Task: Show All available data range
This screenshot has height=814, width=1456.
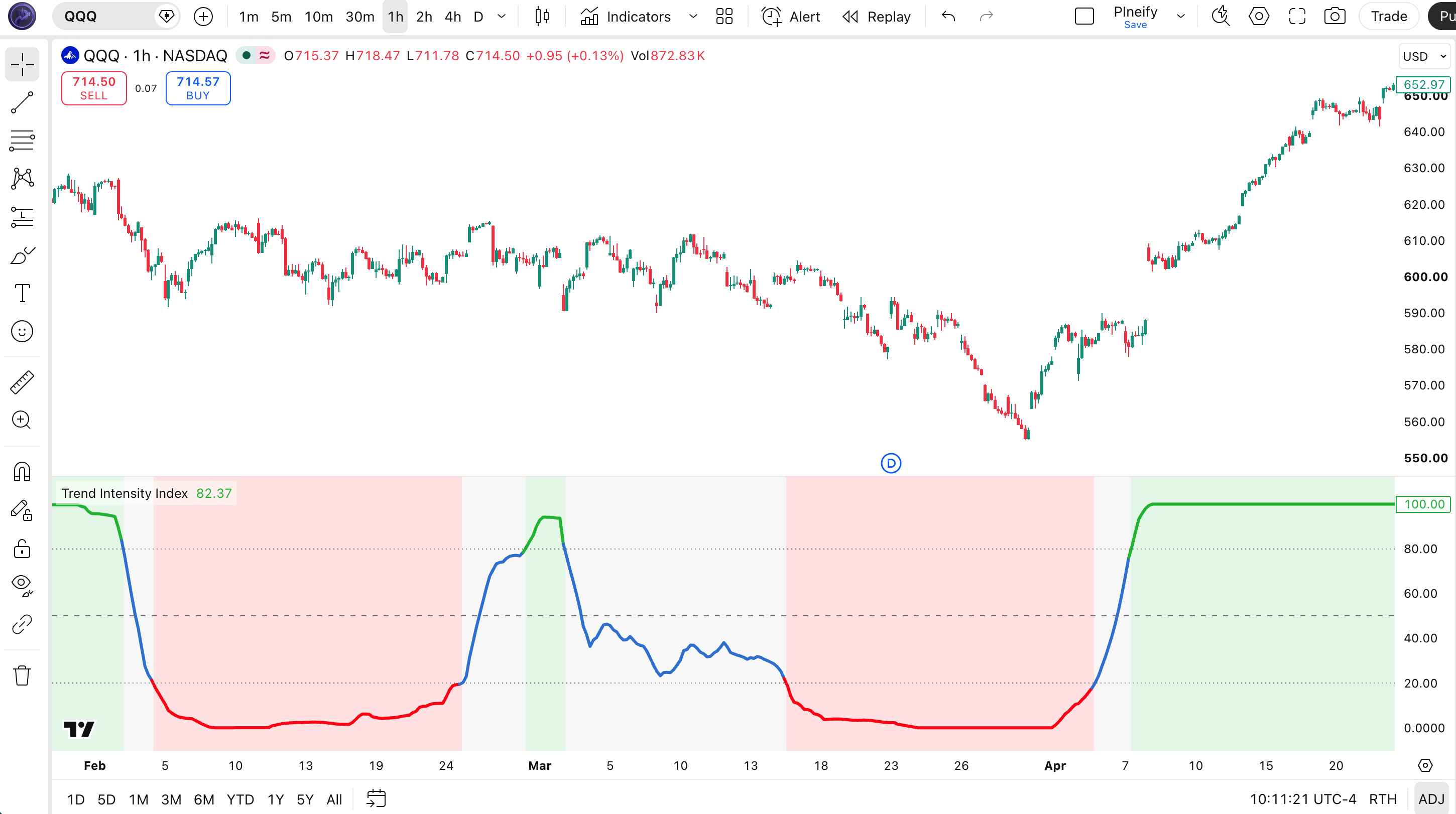Action: (x=334, y=799)
